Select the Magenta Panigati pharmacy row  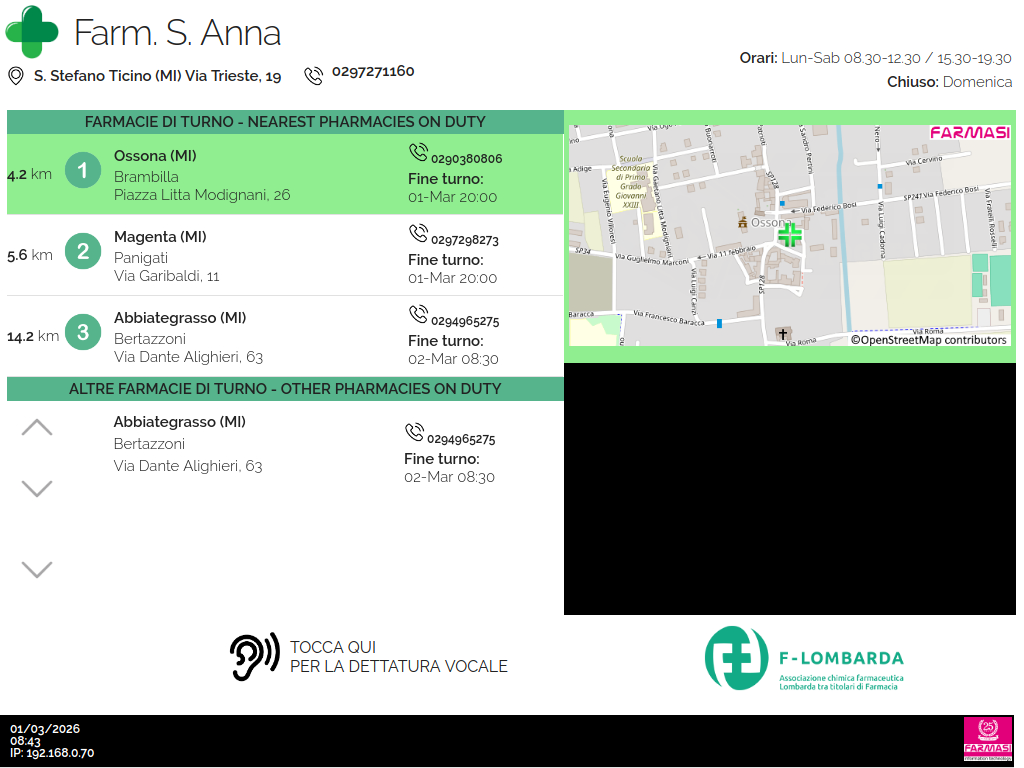[285, 256]
